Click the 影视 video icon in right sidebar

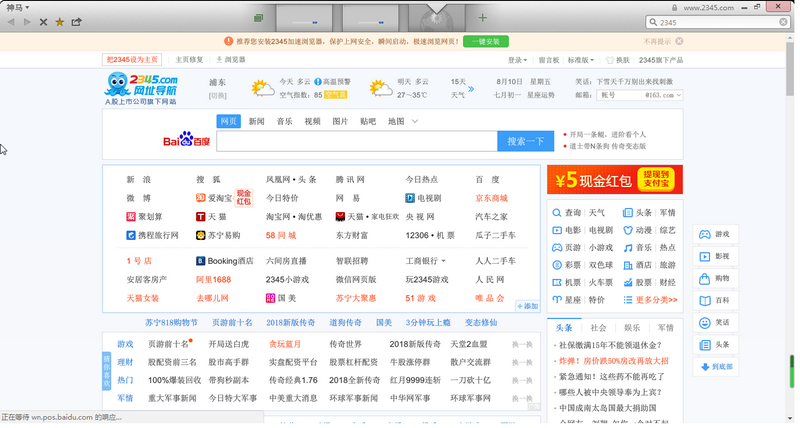click(705, 256)
